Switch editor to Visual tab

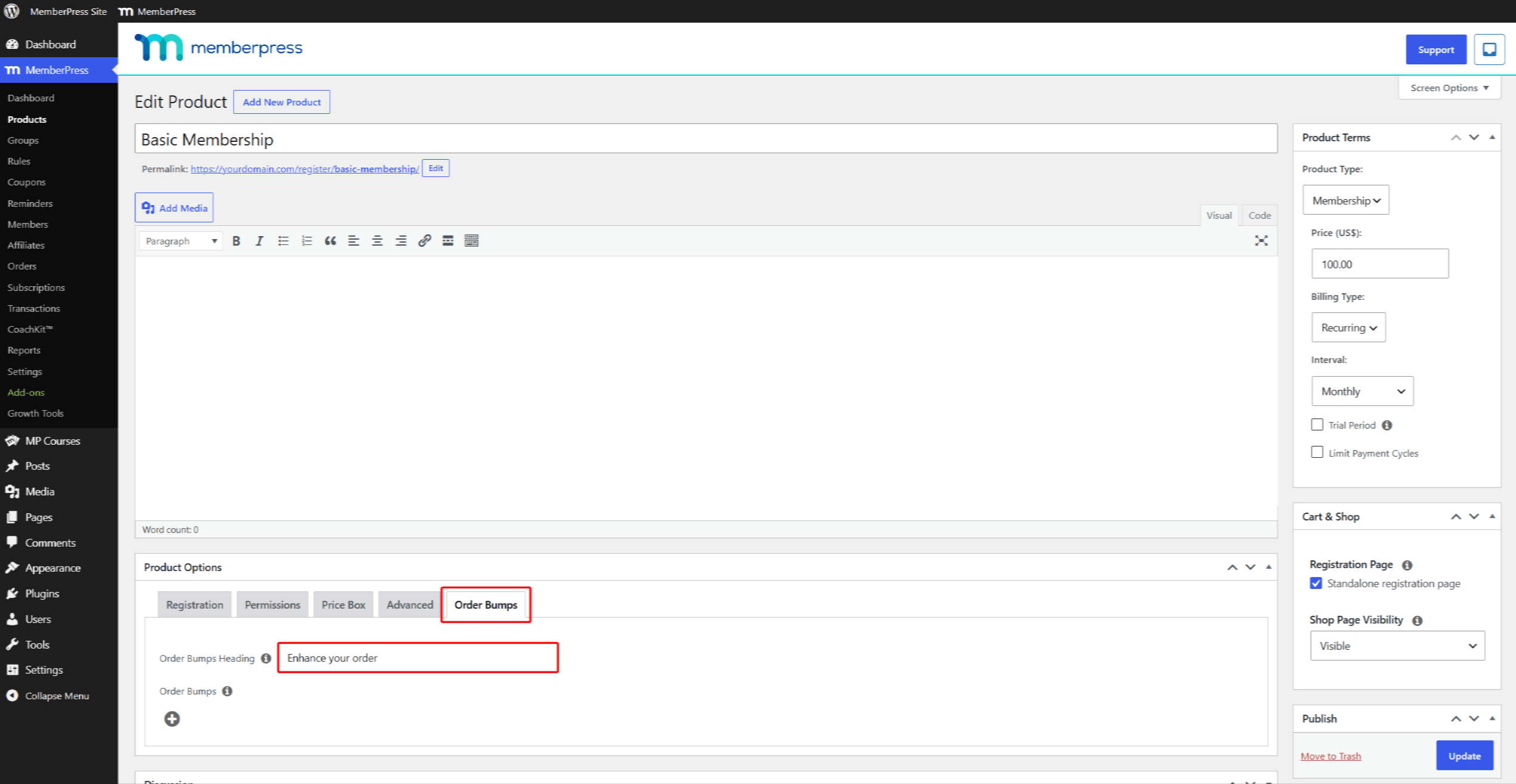coord(1219,215)
